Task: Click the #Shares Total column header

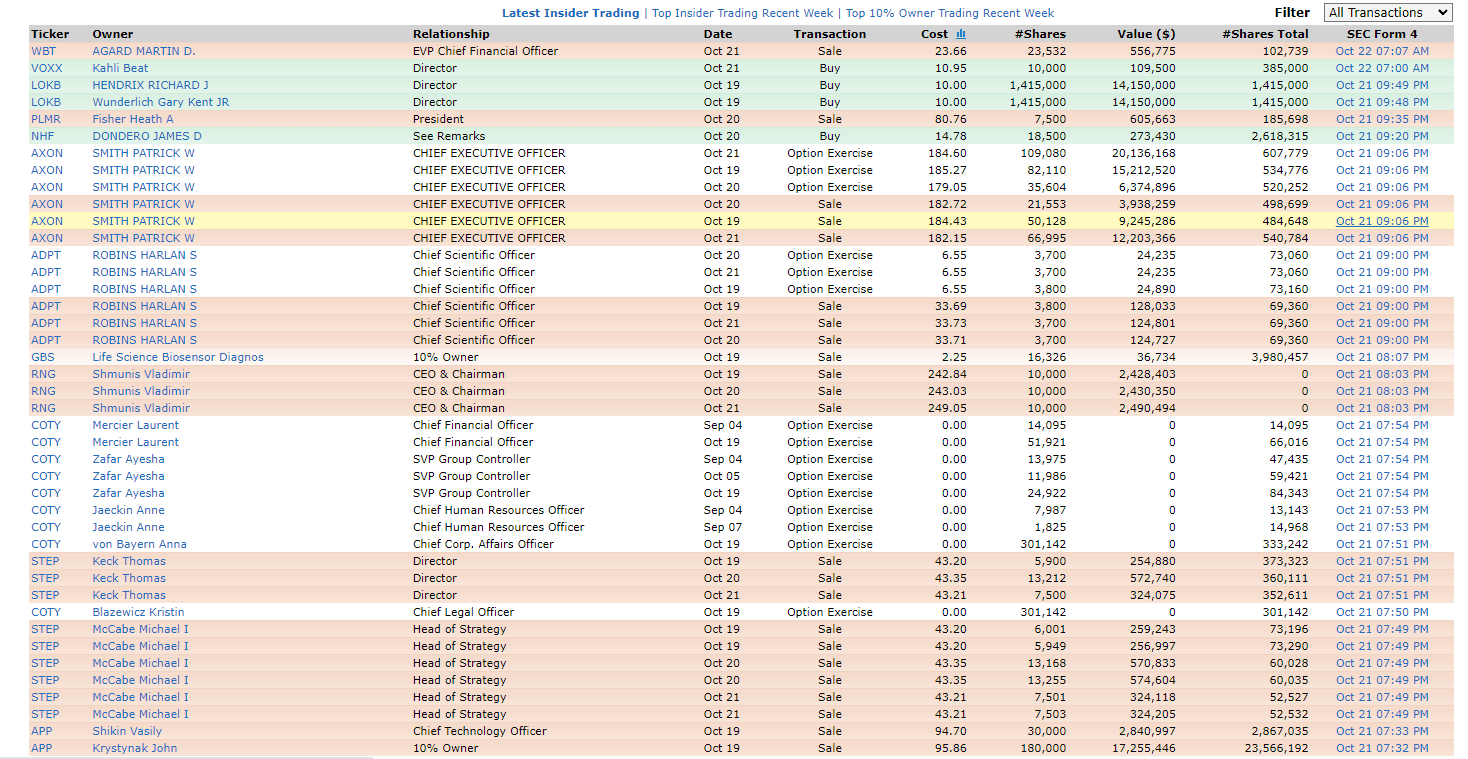Action: point(1265,34)
